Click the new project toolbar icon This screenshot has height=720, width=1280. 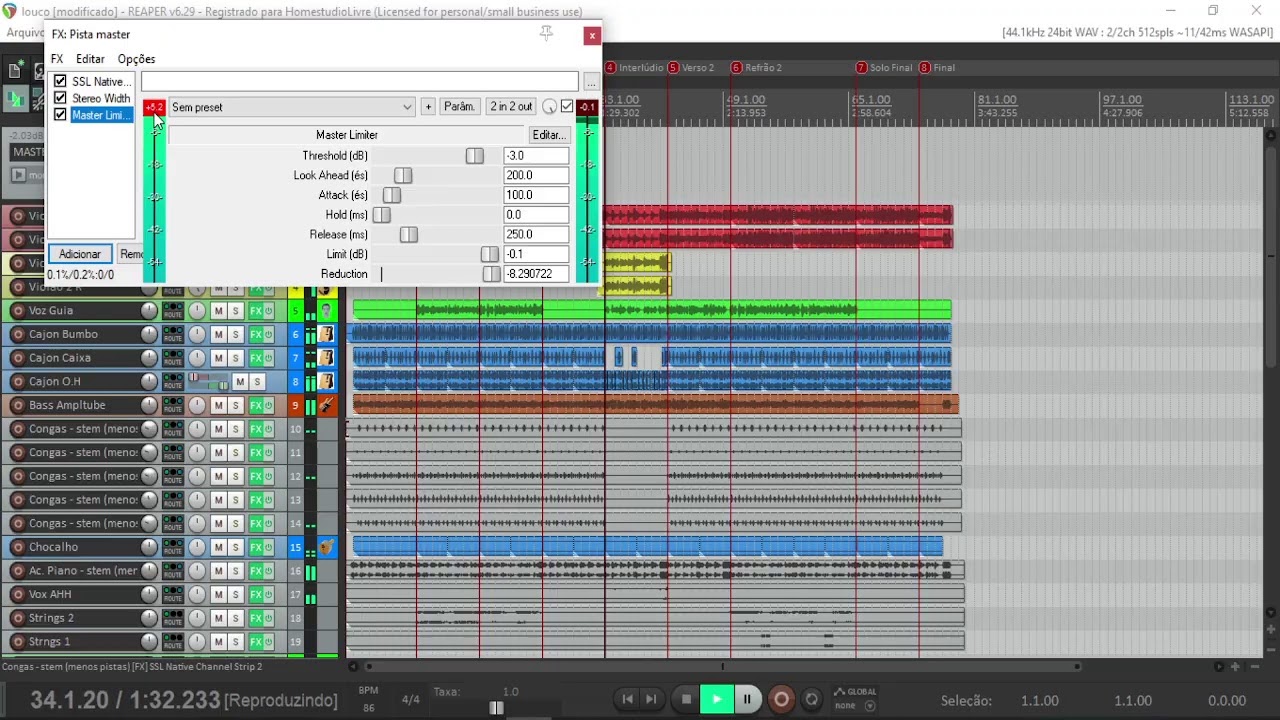tap(16, 71)
